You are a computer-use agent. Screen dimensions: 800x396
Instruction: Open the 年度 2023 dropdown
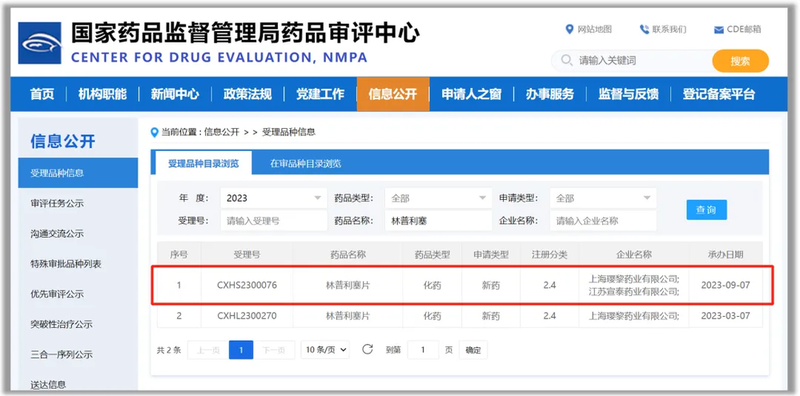273,198
